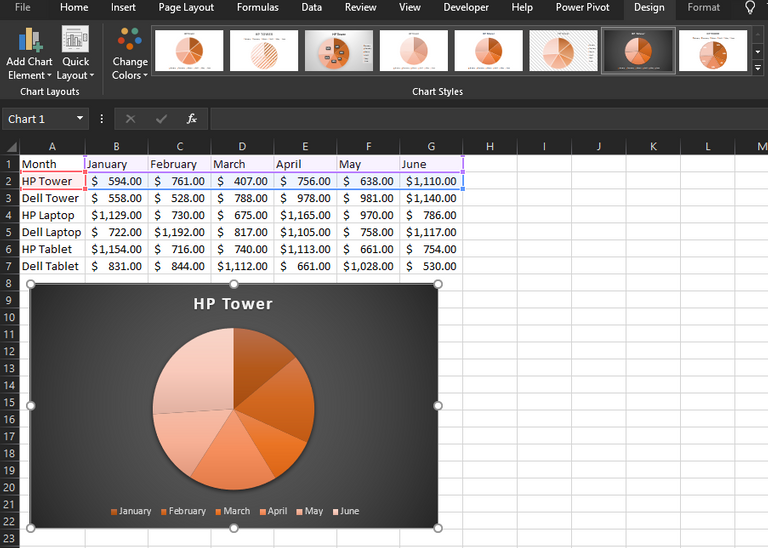768x548 pixels.
Task: Apply the first white pie chart style
Action: tap(189, 50)
